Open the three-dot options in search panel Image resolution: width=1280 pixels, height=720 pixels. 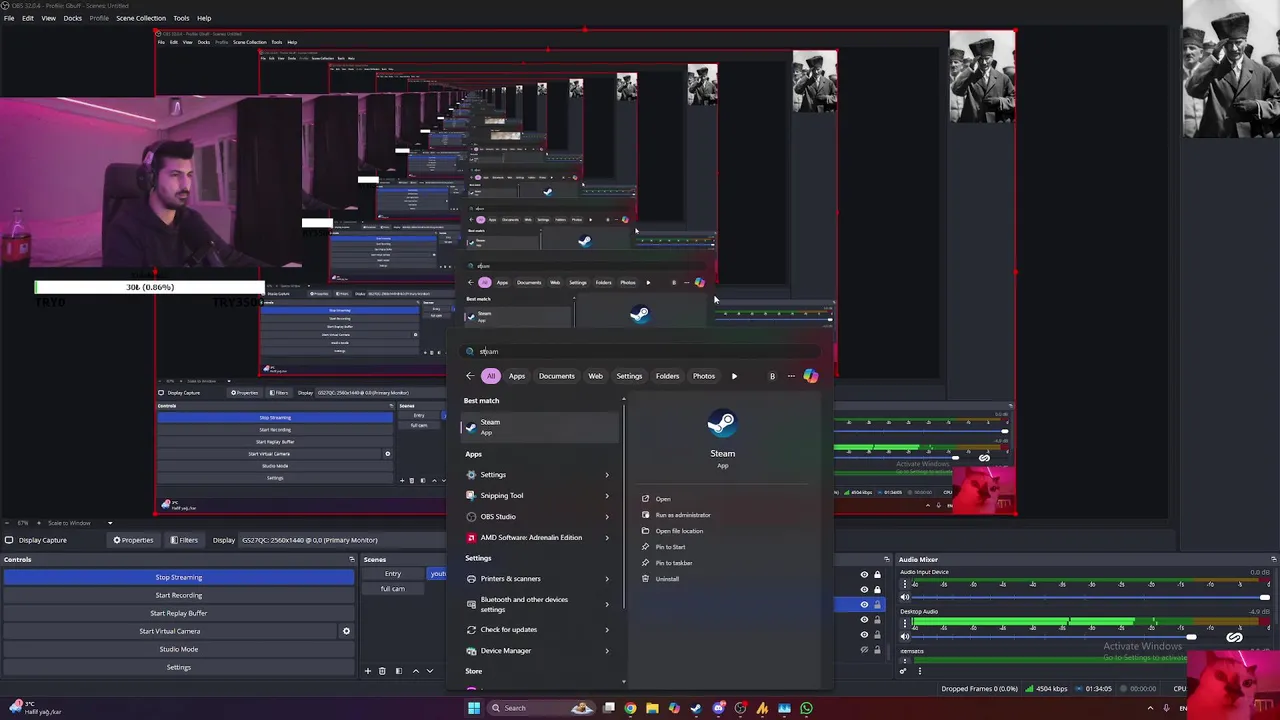coord(791,376)
